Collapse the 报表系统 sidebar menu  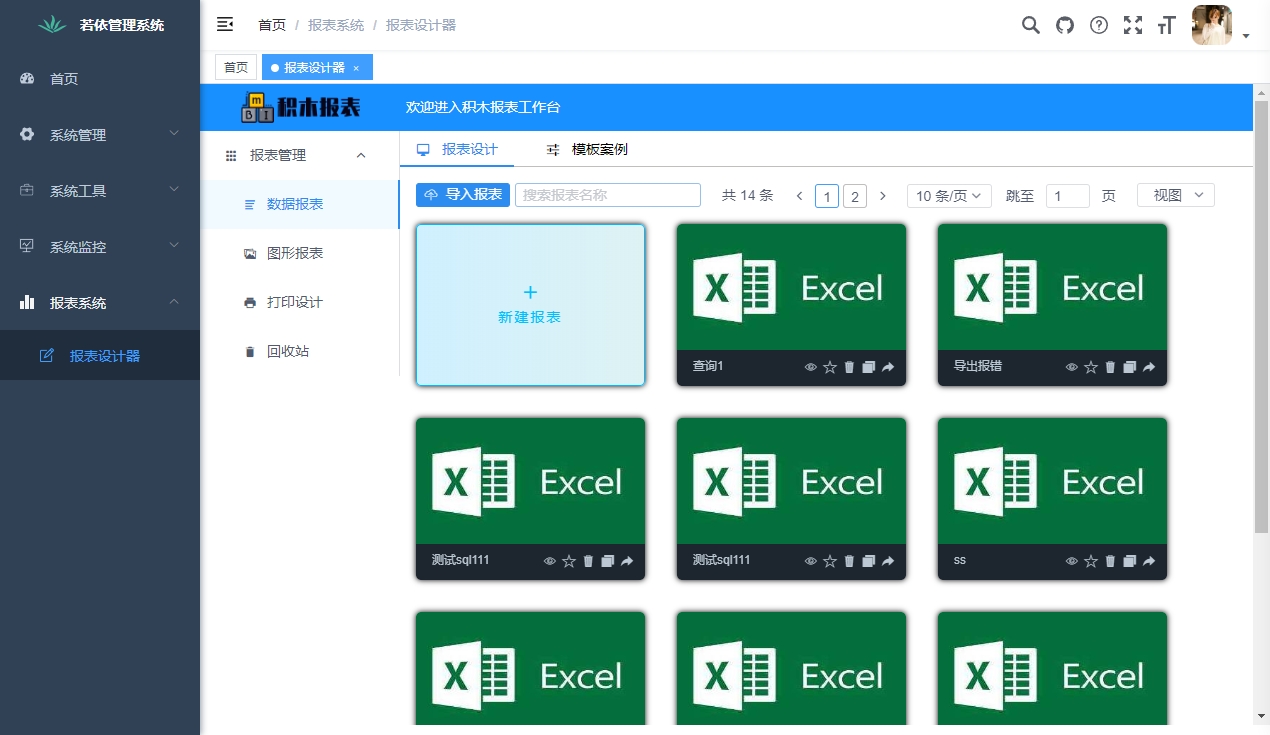pyautogui.click(x=100, y=302)
